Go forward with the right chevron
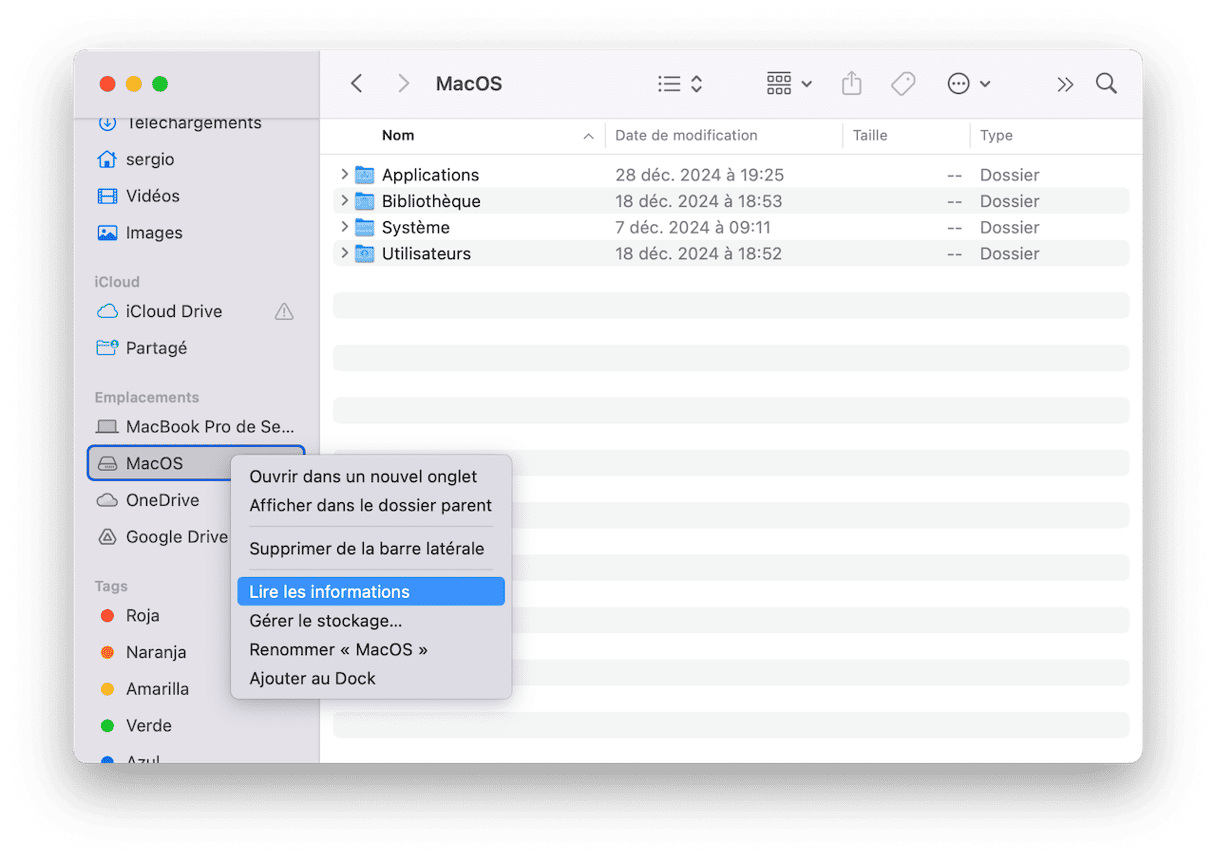 (403, 84)
